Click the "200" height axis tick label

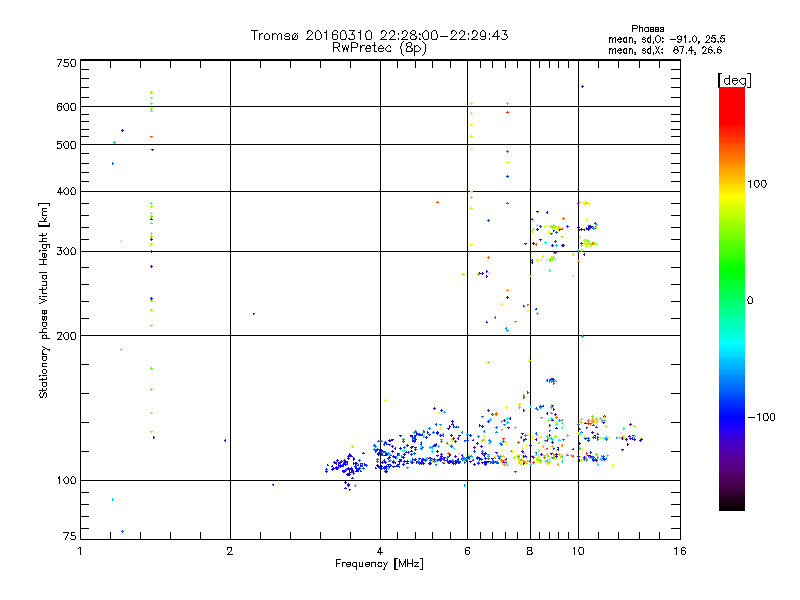(x=66, y=336)
